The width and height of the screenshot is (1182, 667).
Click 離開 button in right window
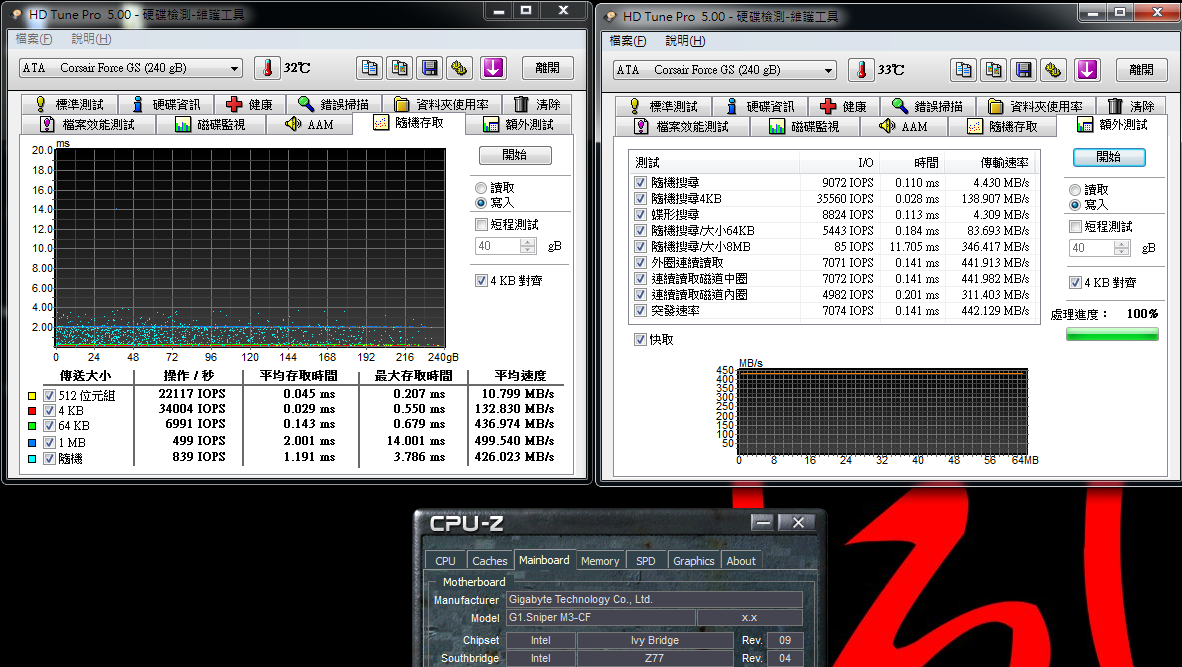point(1141,70)
